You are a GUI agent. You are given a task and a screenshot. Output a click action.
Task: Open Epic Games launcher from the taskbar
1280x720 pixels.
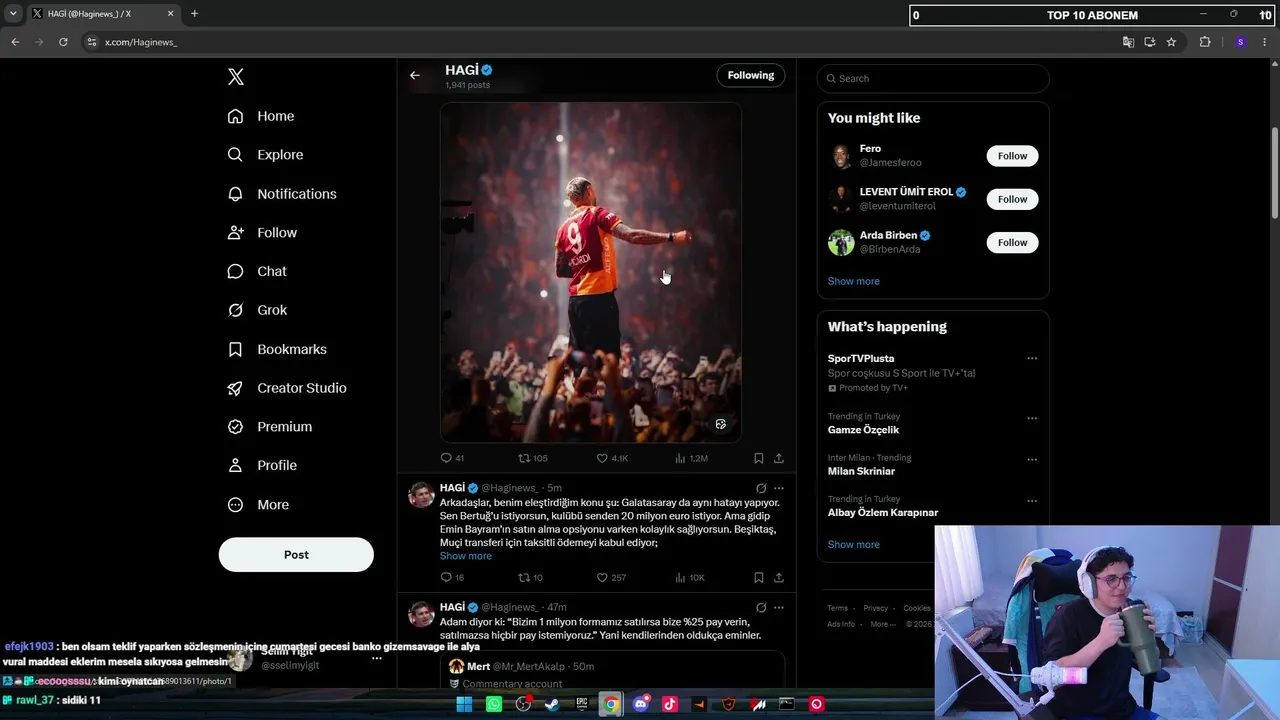coord(582,704)
